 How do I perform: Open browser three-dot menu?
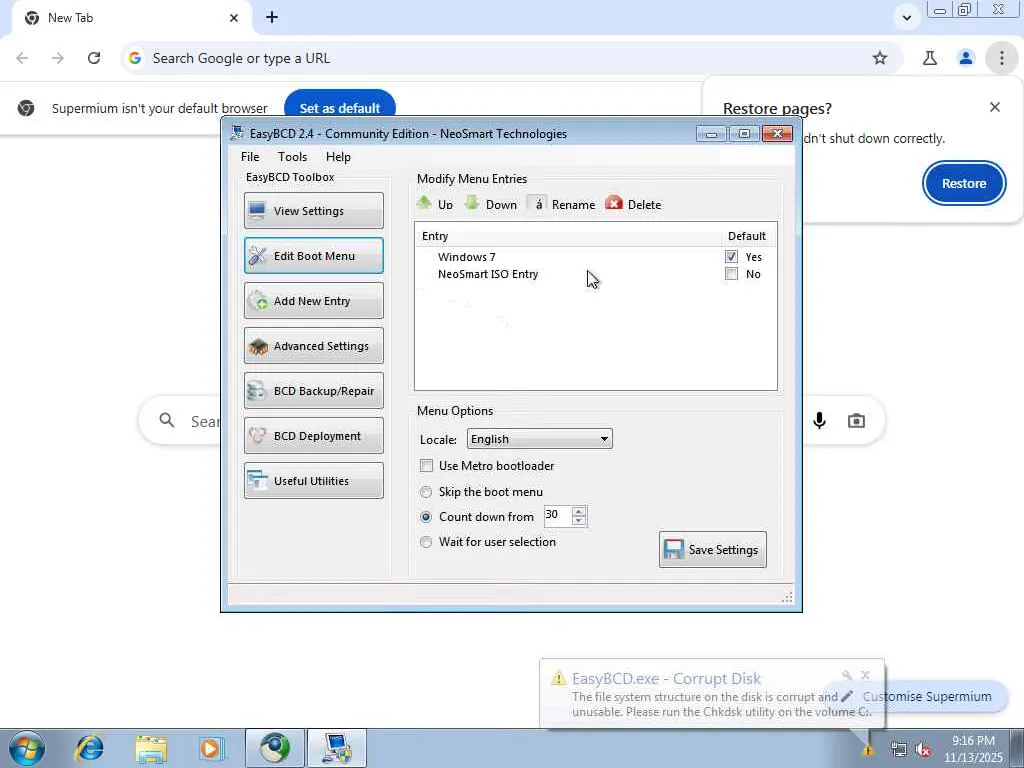pyautogui.click(x=1001, y=58)
